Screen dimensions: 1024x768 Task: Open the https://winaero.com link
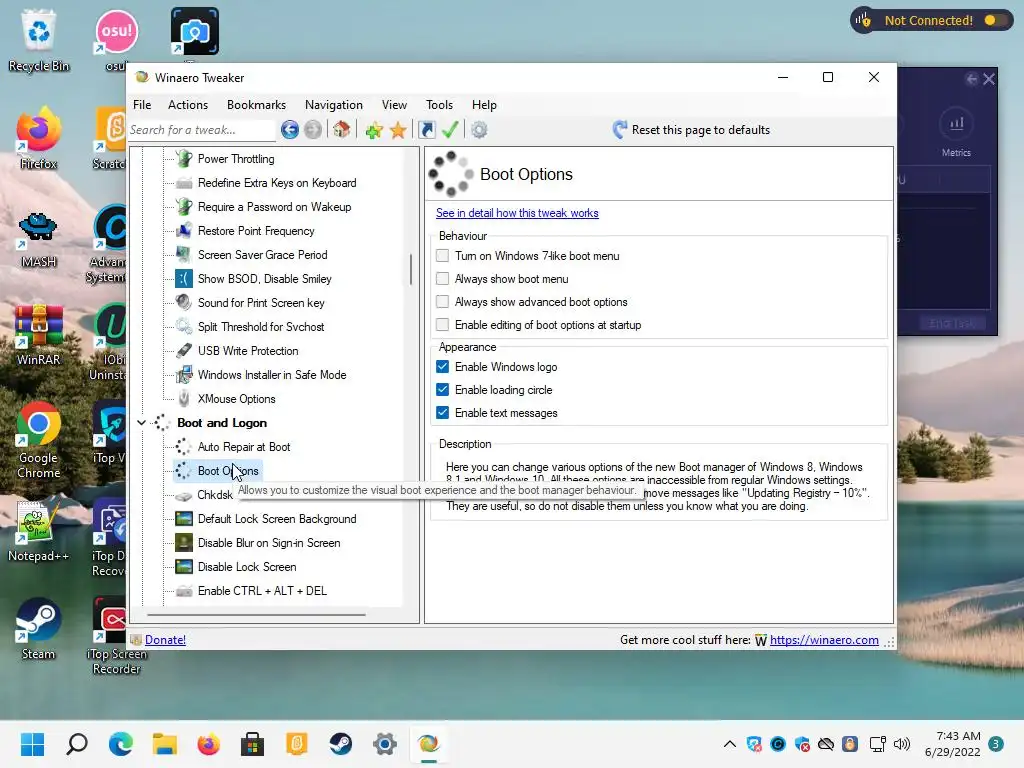[824, 640]
